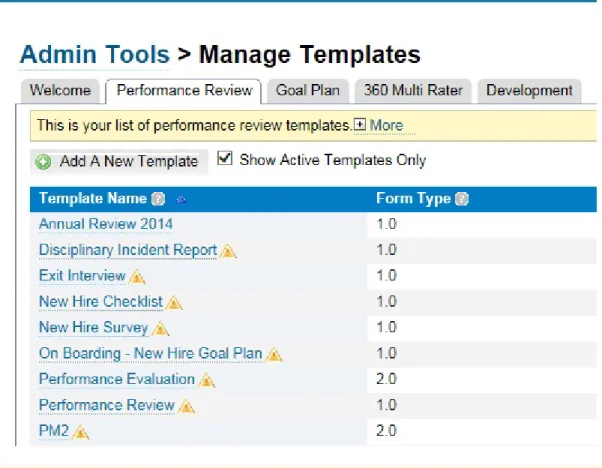
Task: Expand the More plus box in info banner
Action: click(360, 124)
